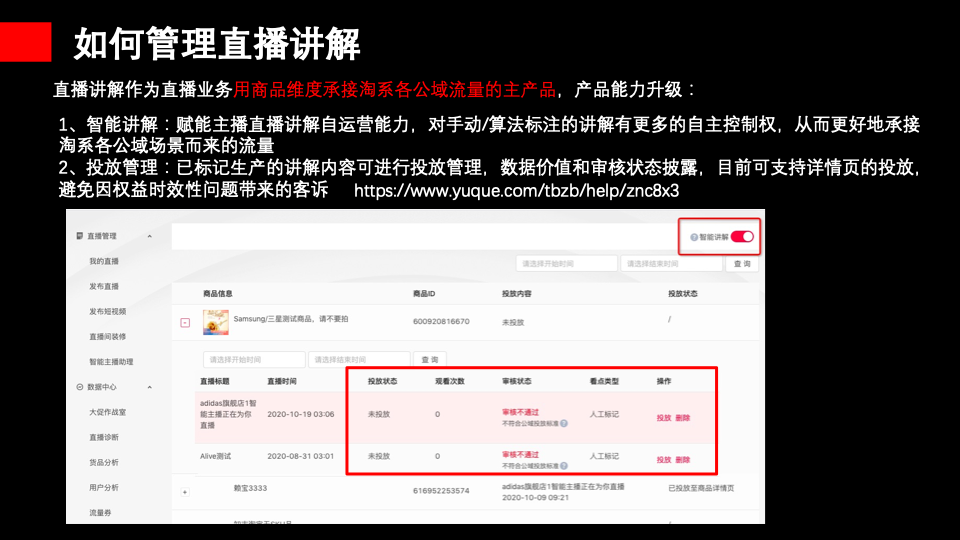Click help icon in Alive测试 row 审核状态

(x=564, y=466)
